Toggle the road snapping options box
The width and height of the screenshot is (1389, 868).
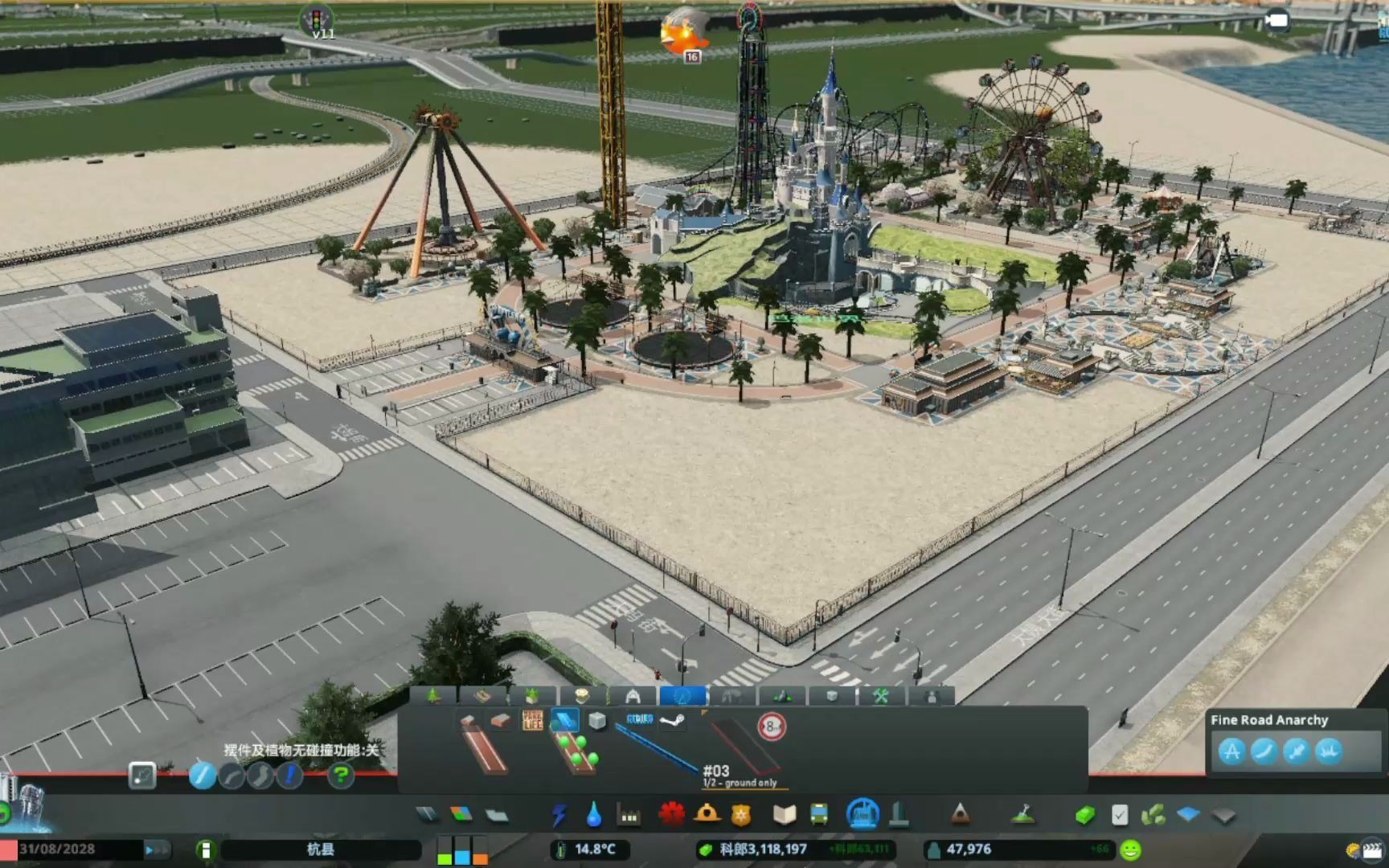142,776
